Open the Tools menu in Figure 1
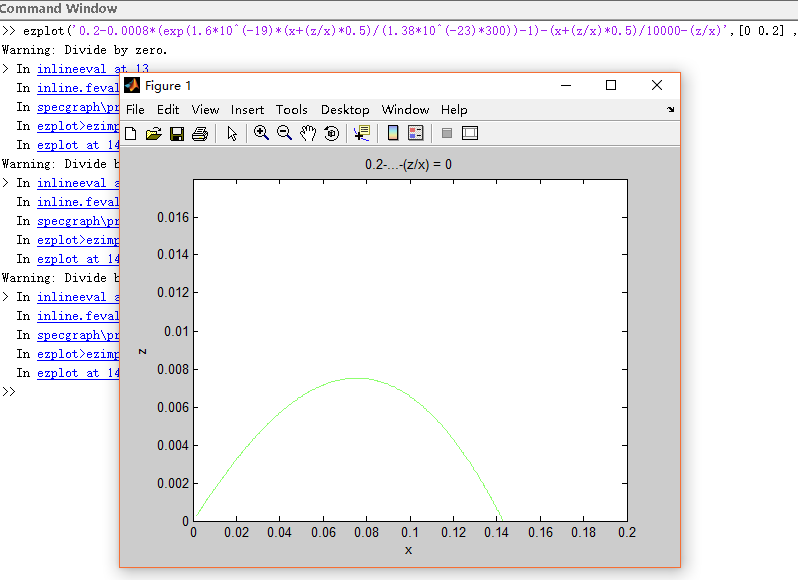 pyautogui.click(x=292, y=110)
